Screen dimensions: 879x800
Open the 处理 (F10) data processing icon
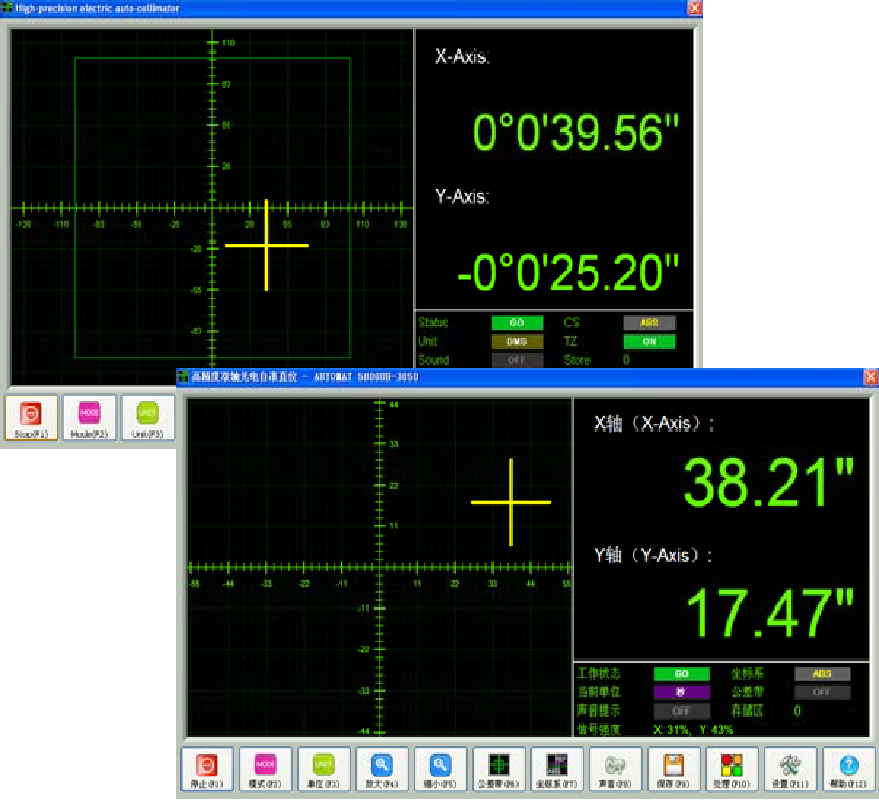(732, 769)
